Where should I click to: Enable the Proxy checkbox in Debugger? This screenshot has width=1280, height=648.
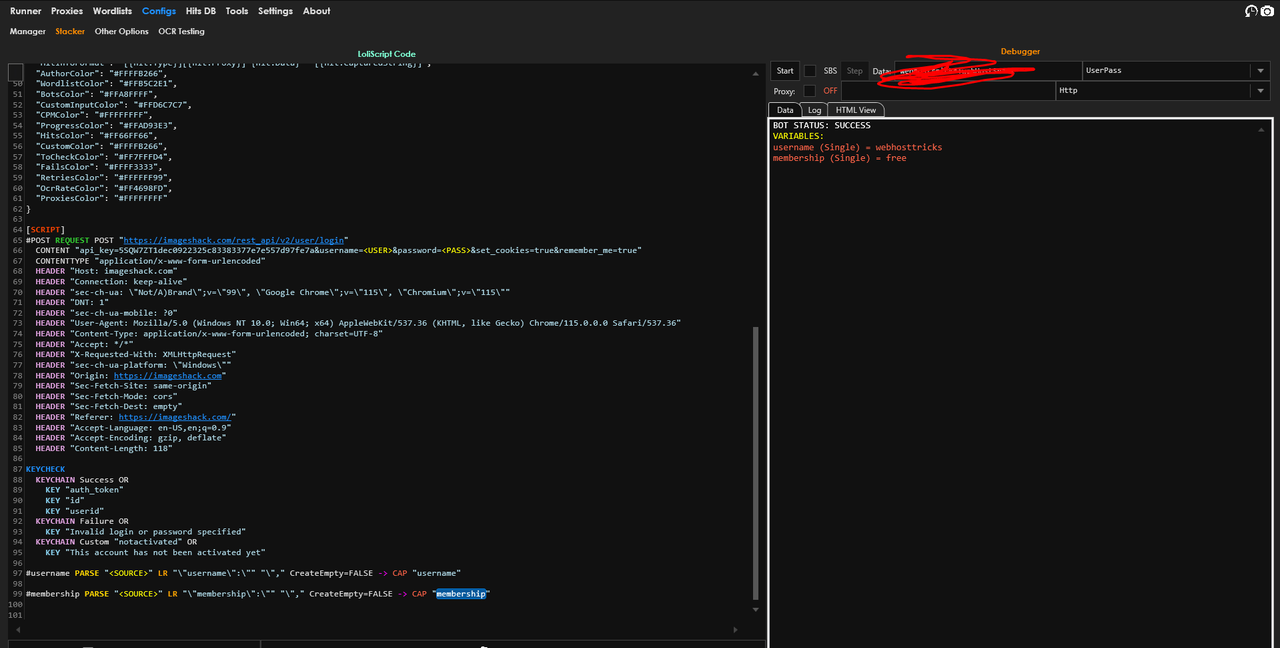pyautogui.click(x=809, y=91)
